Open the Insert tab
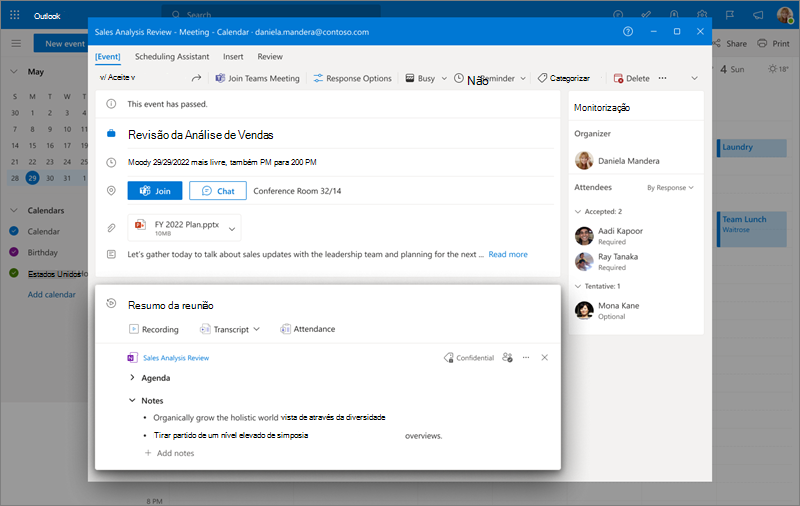Image resolution: width=800 pixels, height=506 pixels. 233,57
